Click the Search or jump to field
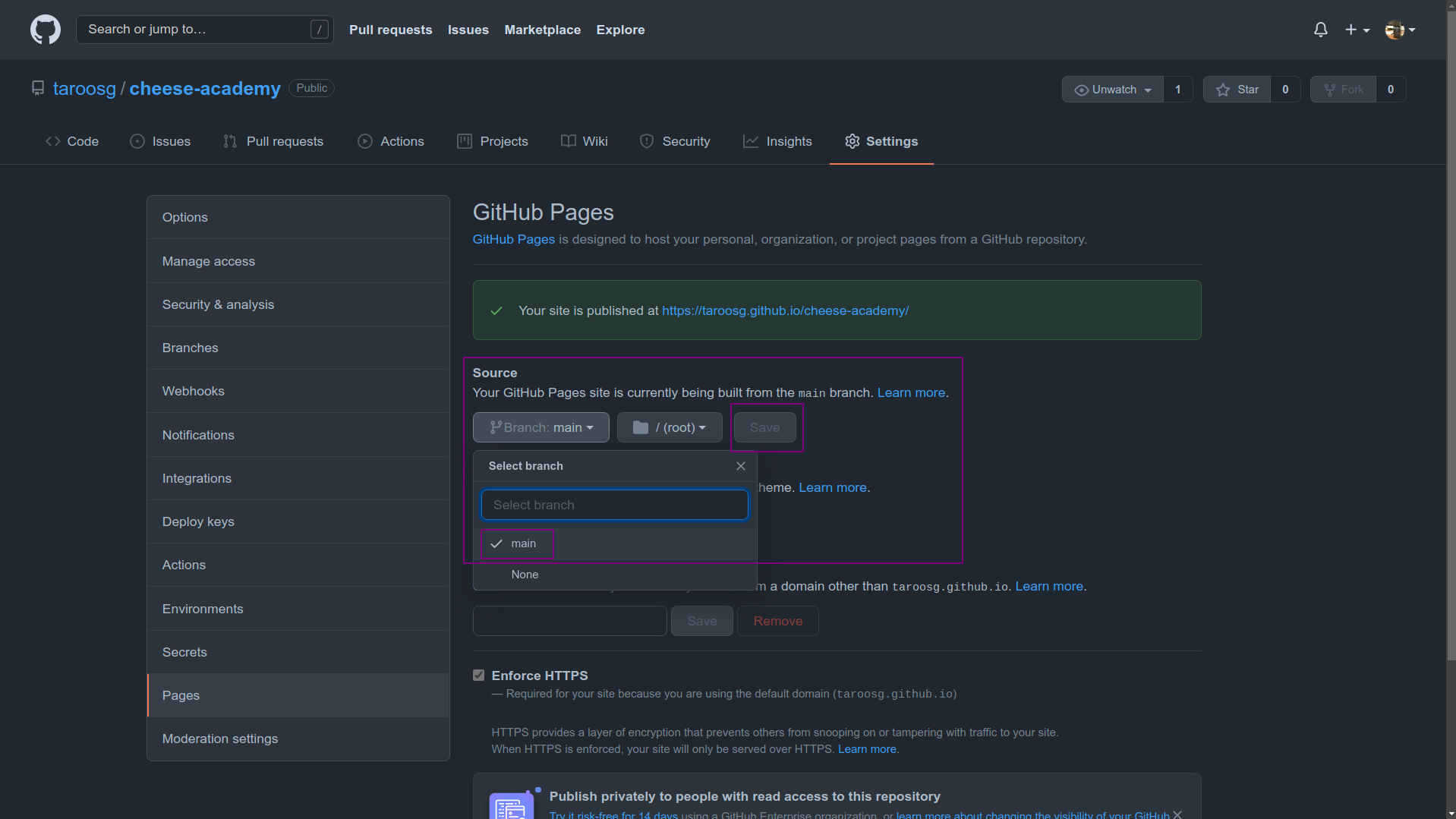The width and height of the screenshot is (1456, 819). [x=205, y=30]
